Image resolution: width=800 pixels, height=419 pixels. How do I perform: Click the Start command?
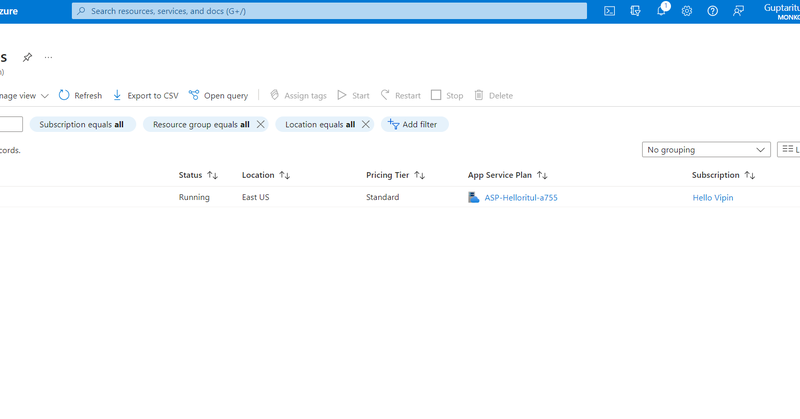point(353,95)
